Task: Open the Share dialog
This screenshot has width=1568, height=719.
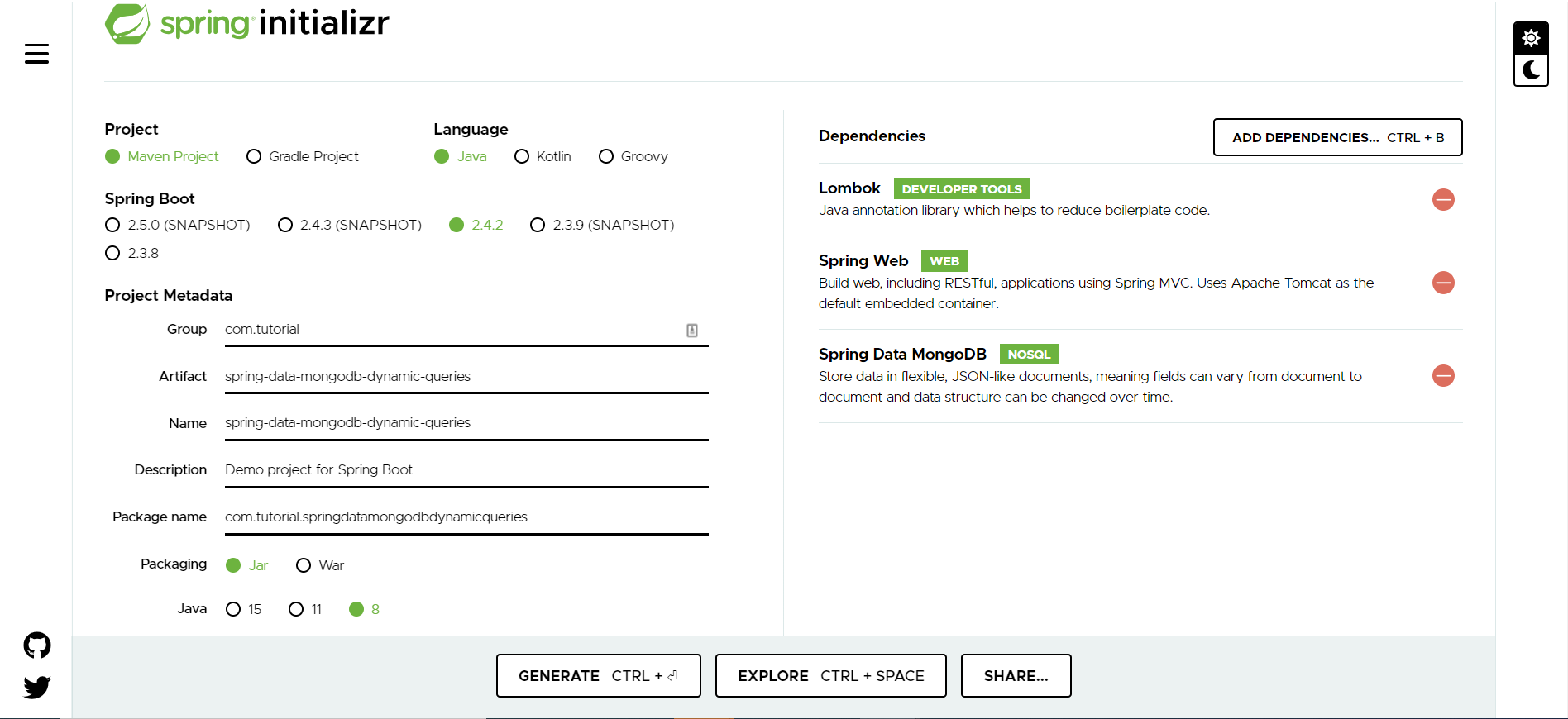Action: [1016, 676]
